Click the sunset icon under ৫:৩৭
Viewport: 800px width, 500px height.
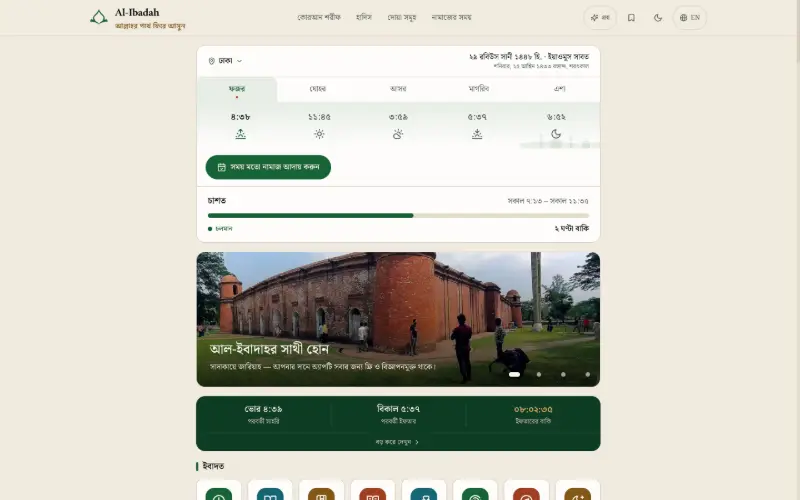point(477,134)
